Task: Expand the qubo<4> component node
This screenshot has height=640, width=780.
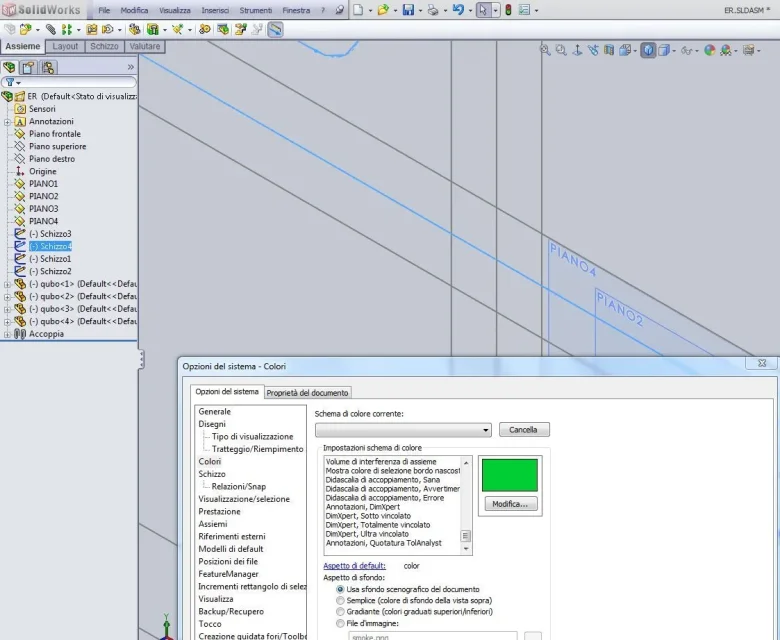Action: tap(7, 322)
